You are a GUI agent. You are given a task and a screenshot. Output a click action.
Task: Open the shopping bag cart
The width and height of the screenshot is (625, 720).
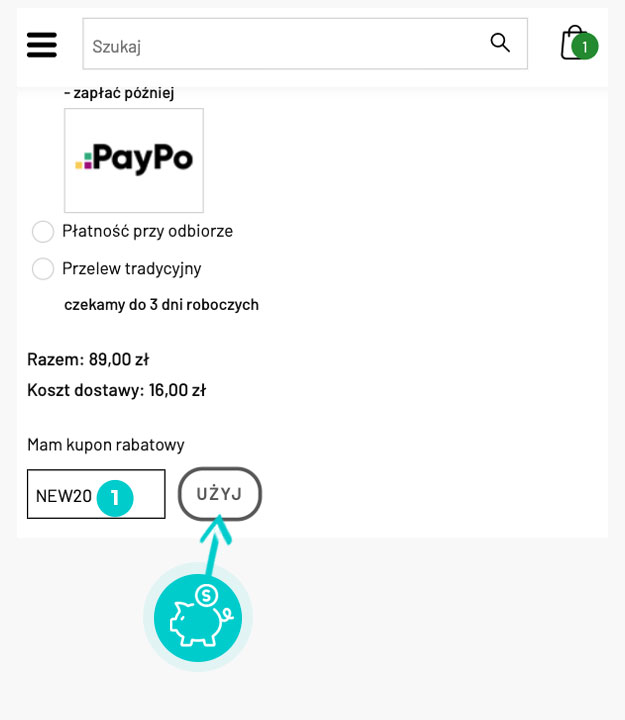pos(571,43)
